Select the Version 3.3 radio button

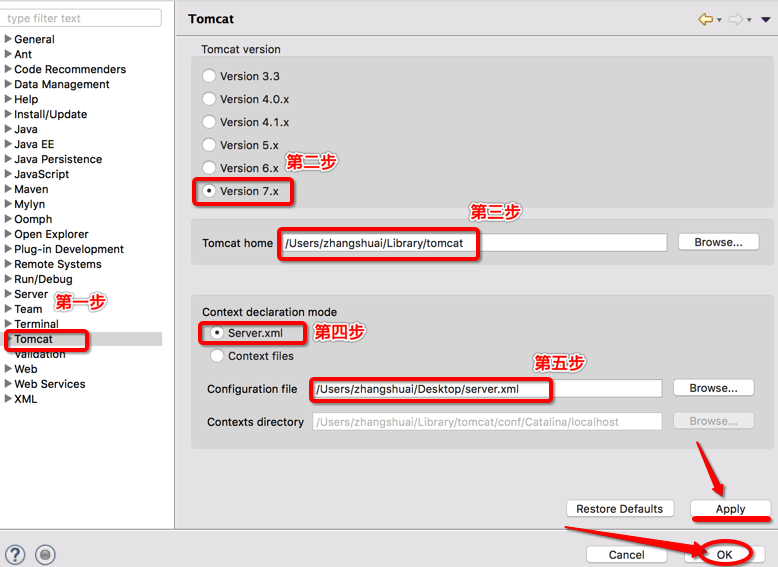[209, 76]
